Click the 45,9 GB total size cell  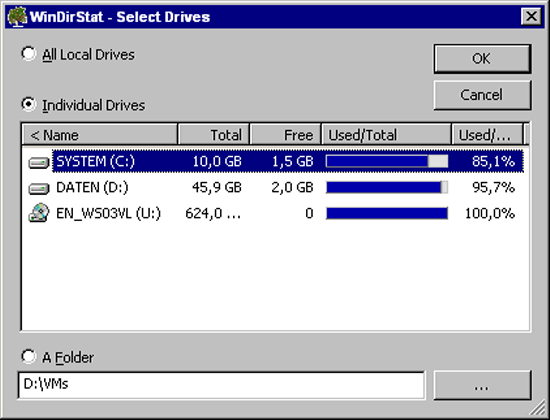tap(217, 187)
